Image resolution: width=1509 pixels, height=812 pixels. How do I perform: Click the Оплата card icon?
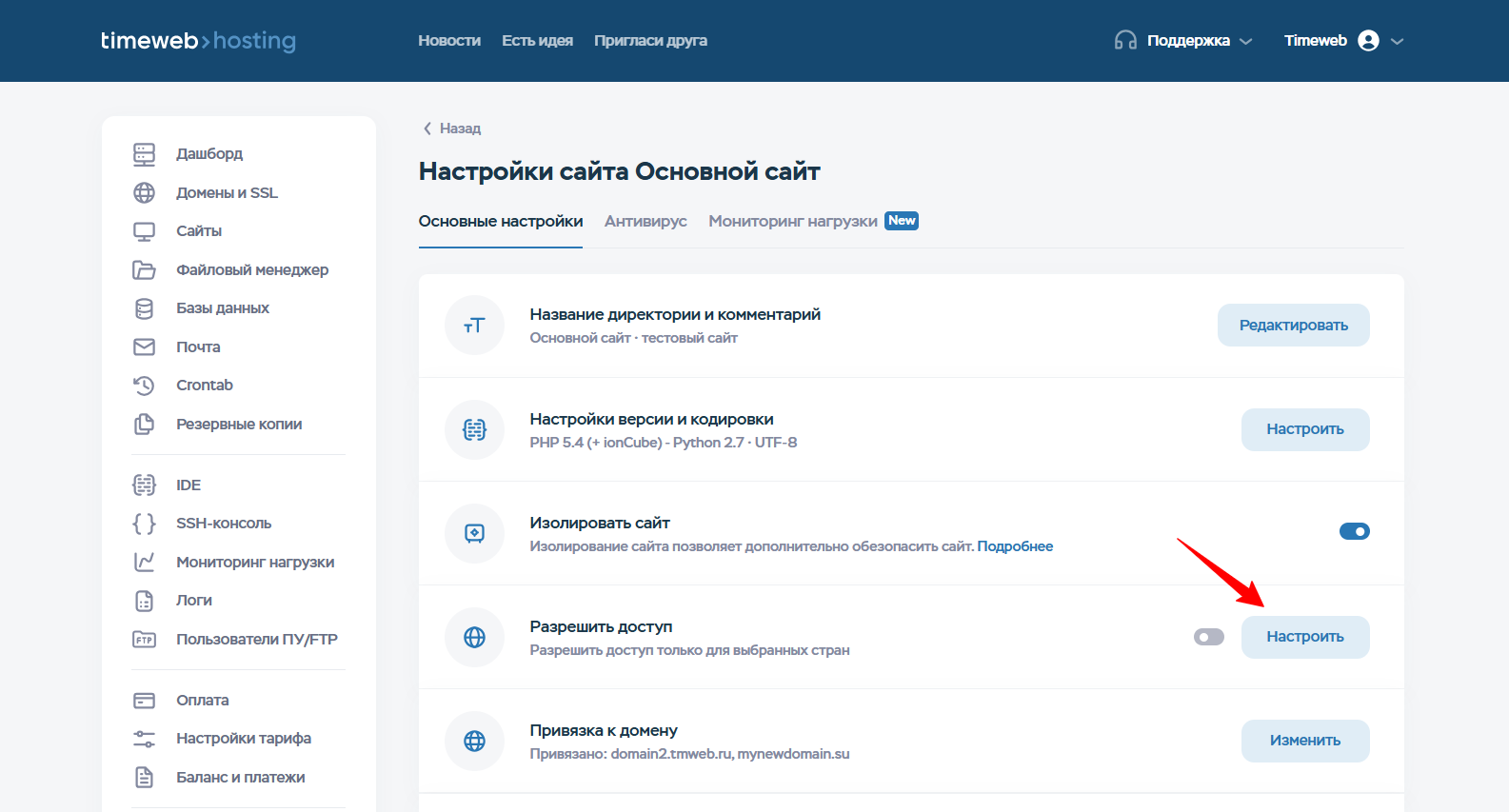[x=144, y=701]
